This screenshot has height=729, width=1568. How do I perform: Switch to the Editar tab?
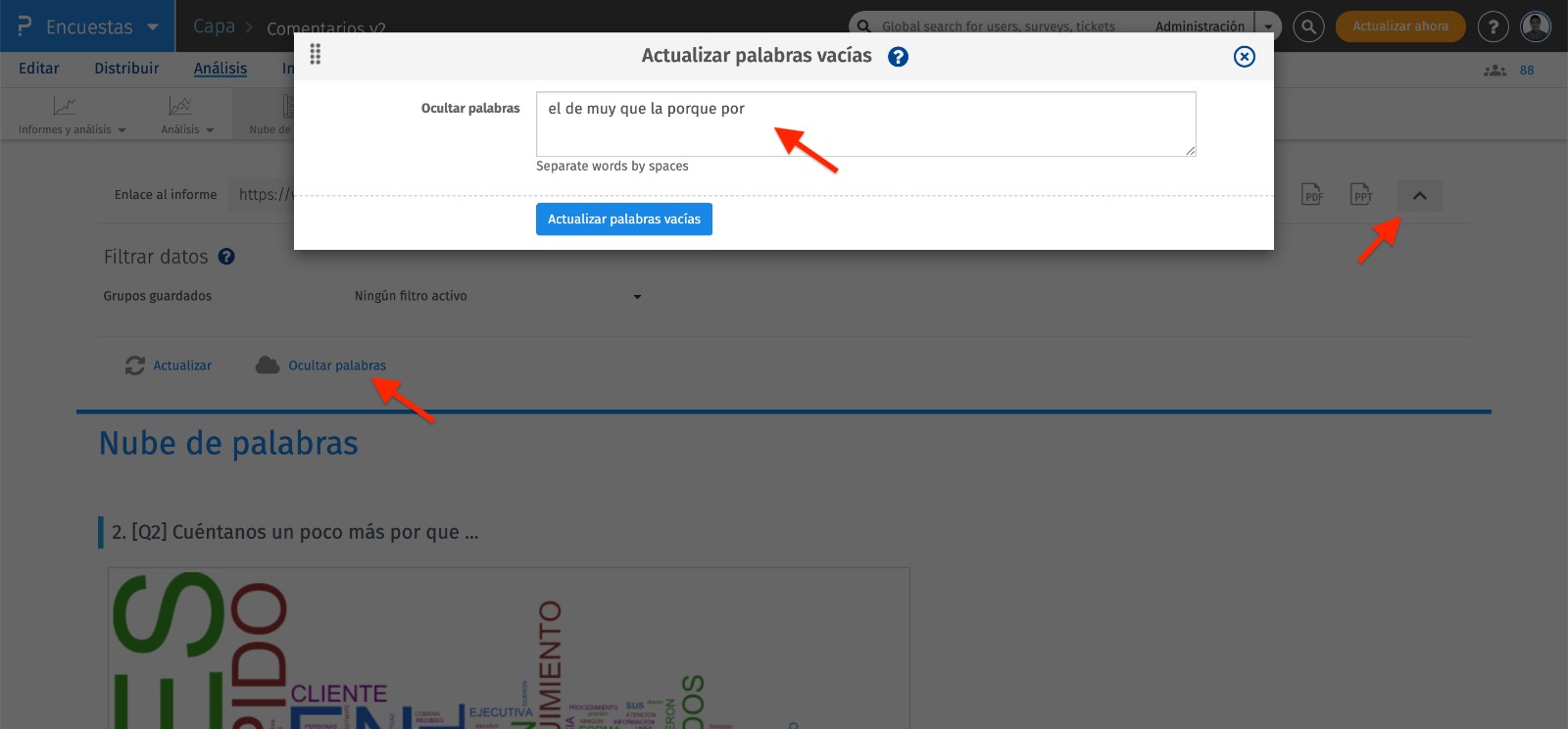(x=39, y=69)
